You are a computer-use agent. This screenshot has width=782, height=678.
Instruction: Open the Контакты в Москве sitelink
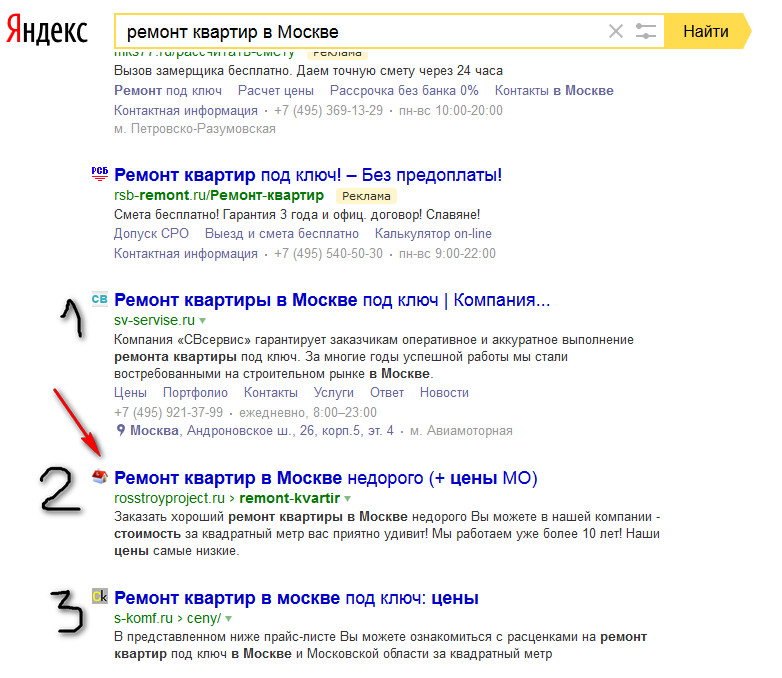[554, 90]
